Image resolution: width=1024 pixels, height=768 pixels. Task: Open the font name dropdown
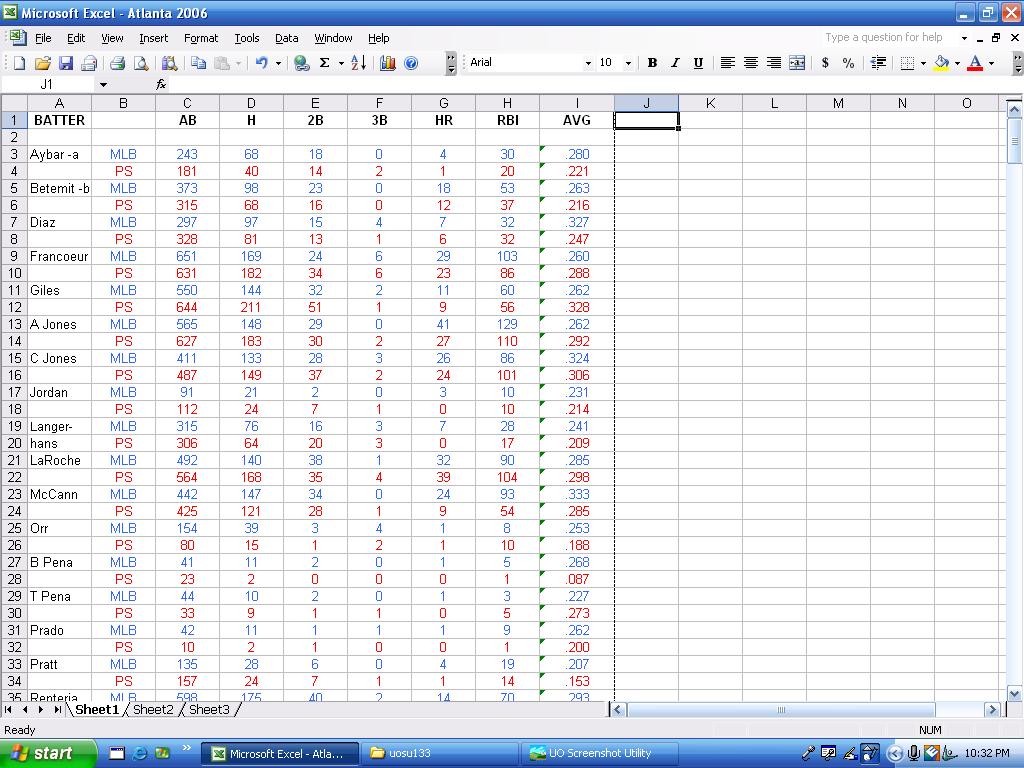(x=588, y=63)
